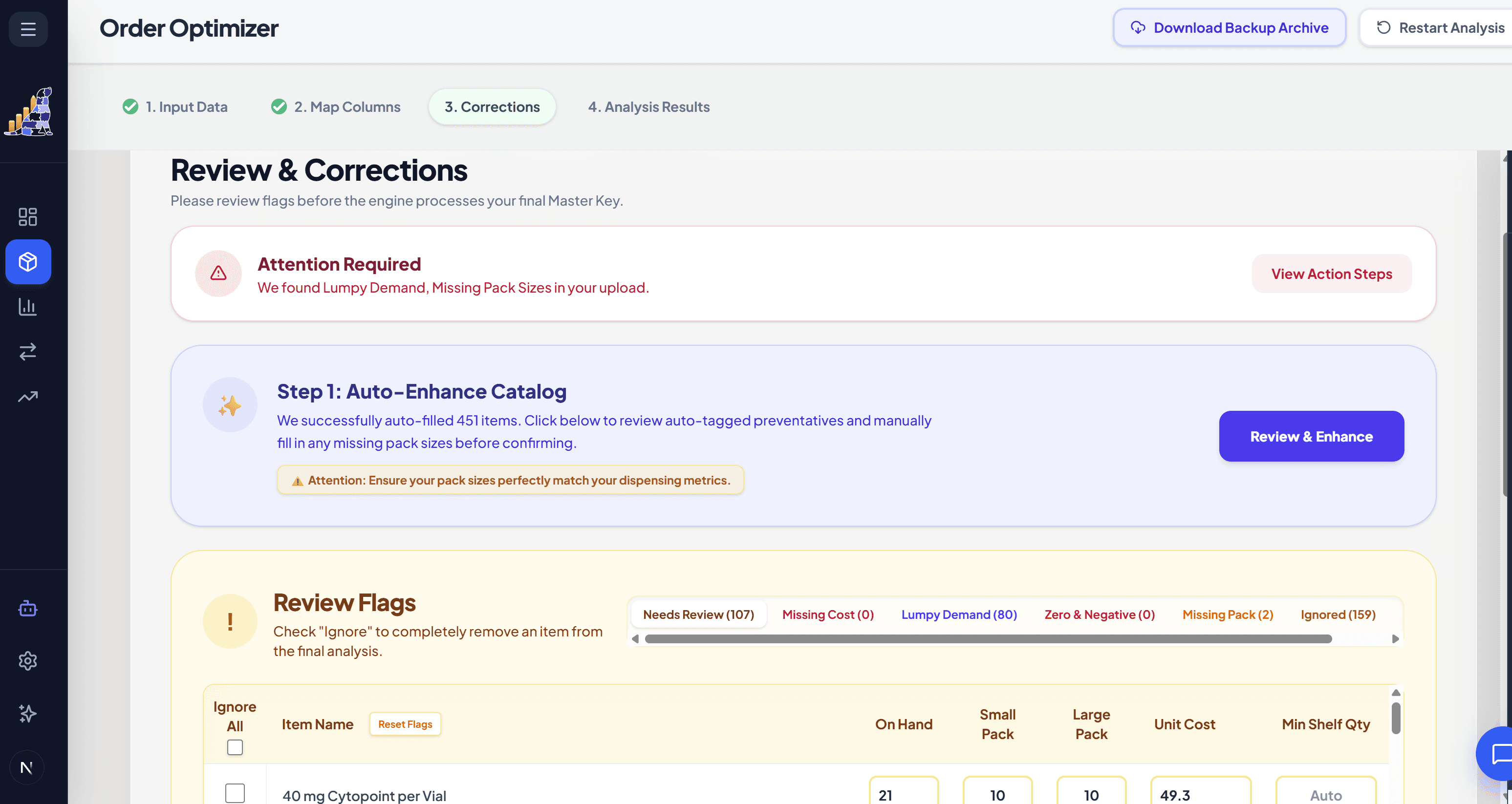Go to step 4. Analysis Results

coord(648,107)
